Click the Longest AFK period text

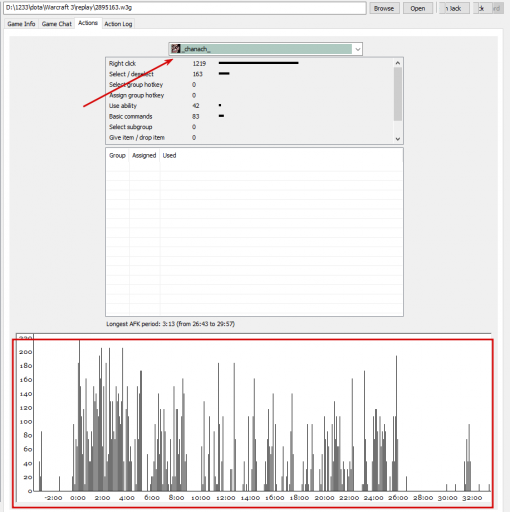point(170,324)
